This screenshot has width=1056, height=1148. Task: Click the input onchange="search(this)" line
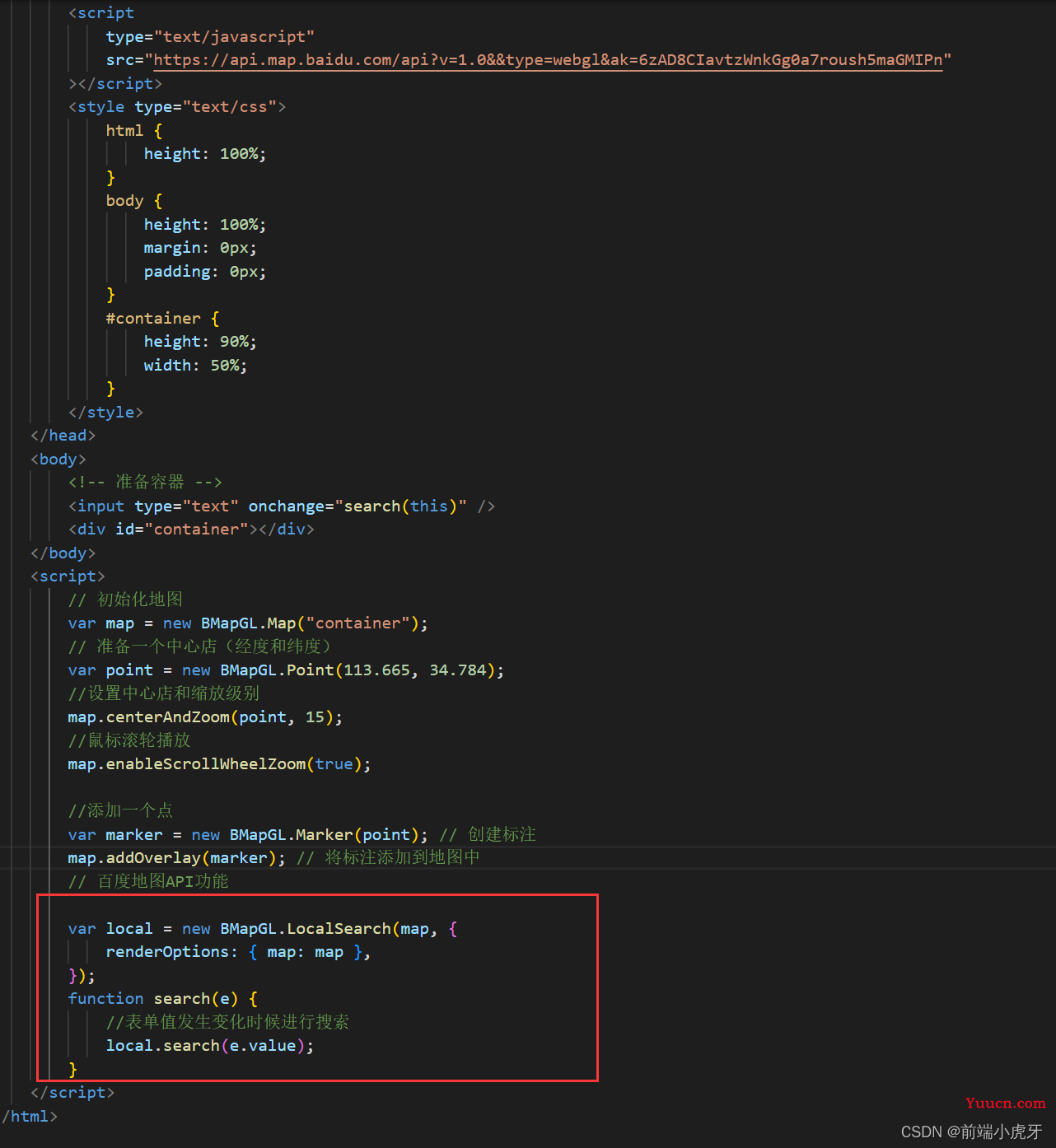(282, 506)
